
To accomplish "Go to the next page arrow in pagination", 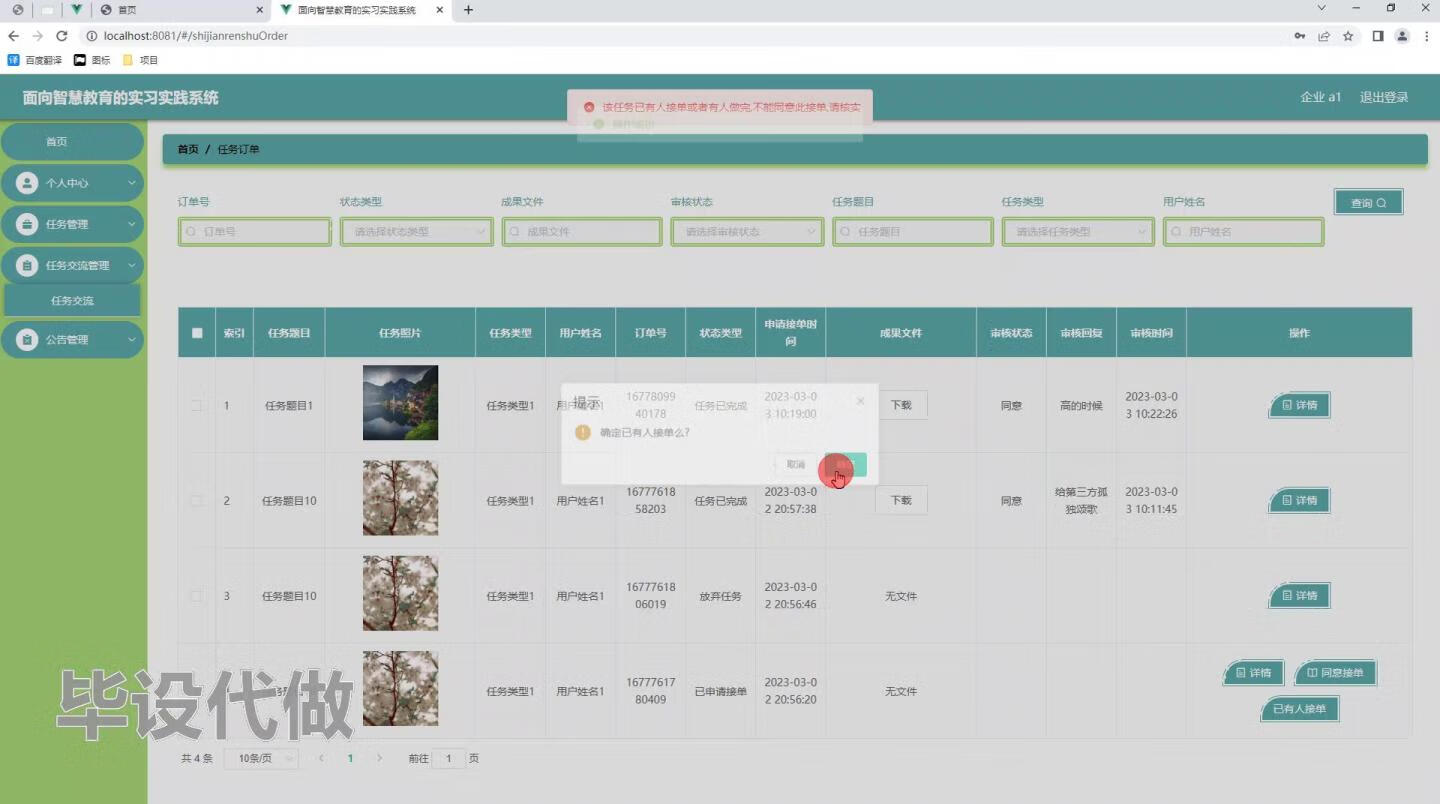I will (379, 758).
